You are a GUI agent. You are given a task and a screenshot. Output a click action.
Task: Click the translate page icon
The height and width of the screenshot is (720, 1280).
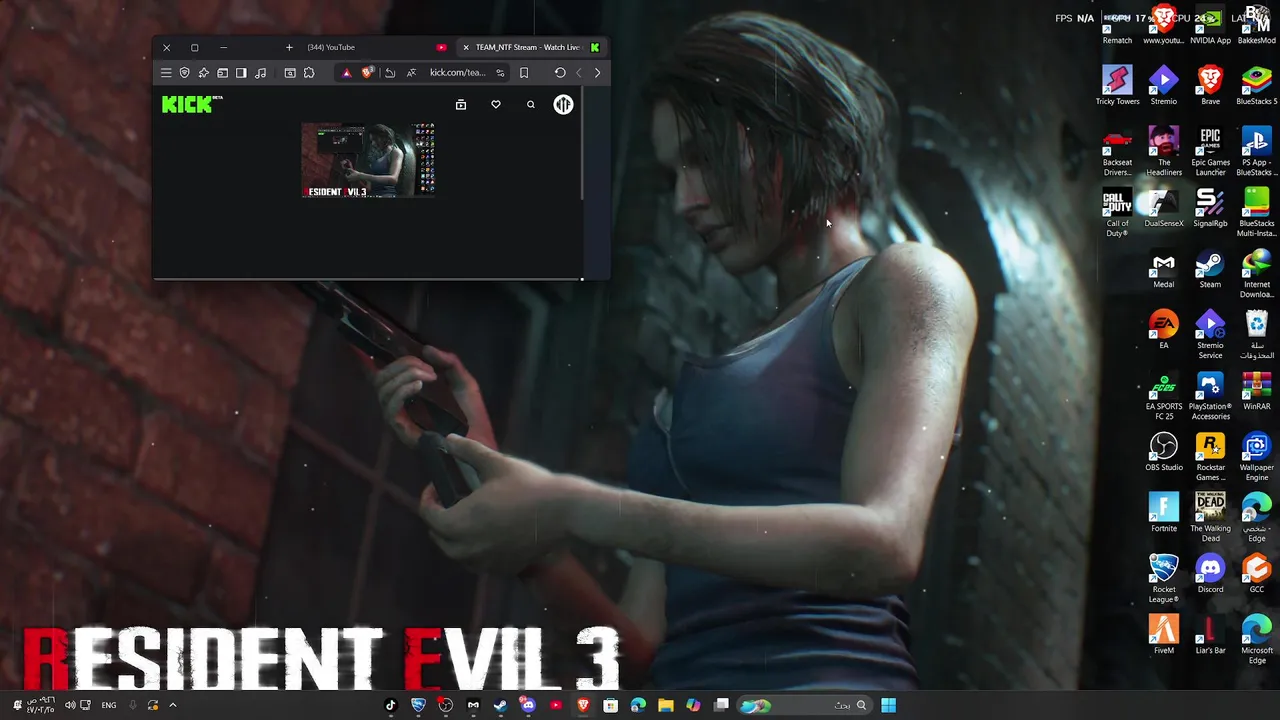411,73
